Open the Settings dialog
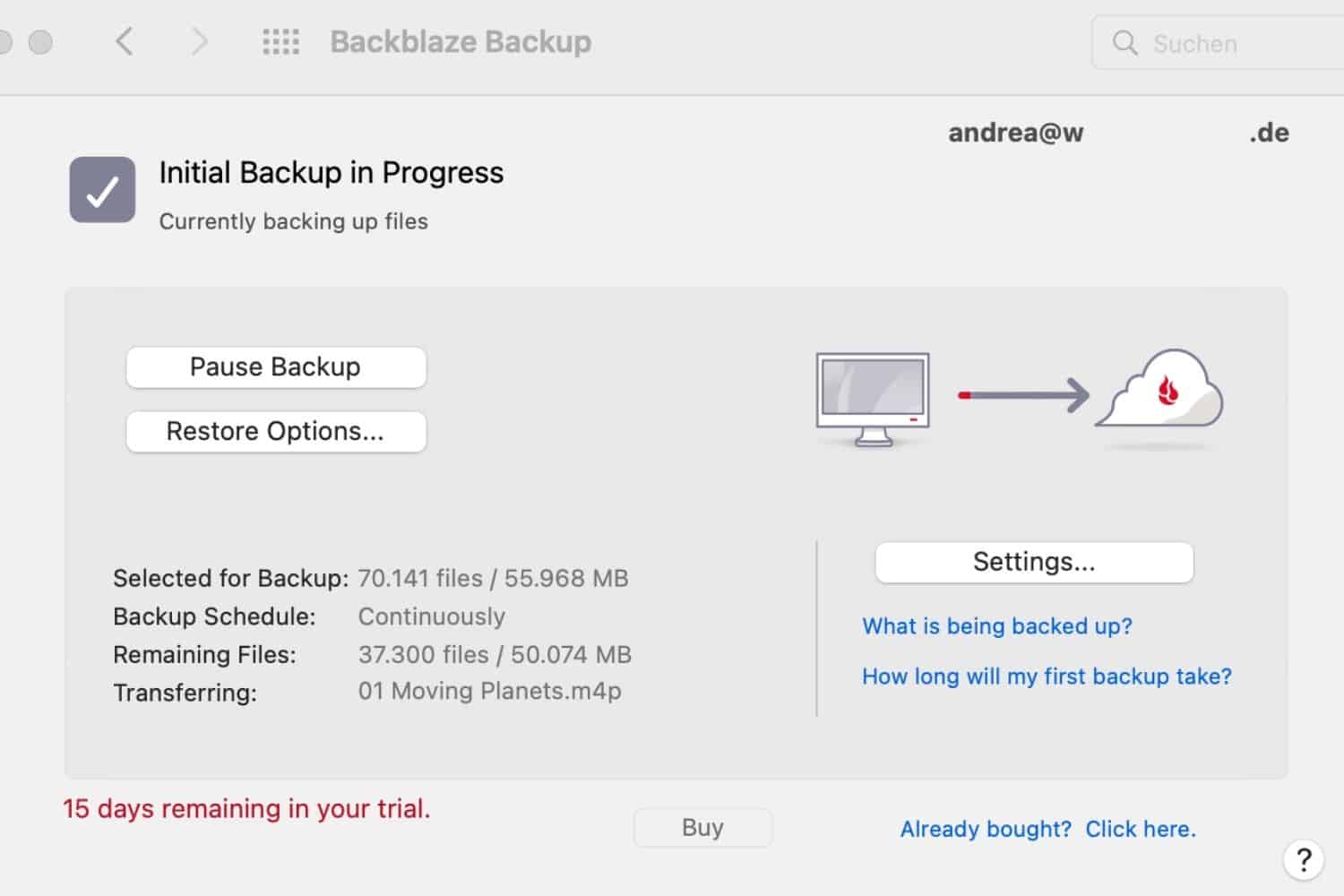 tap(1034, 562)
